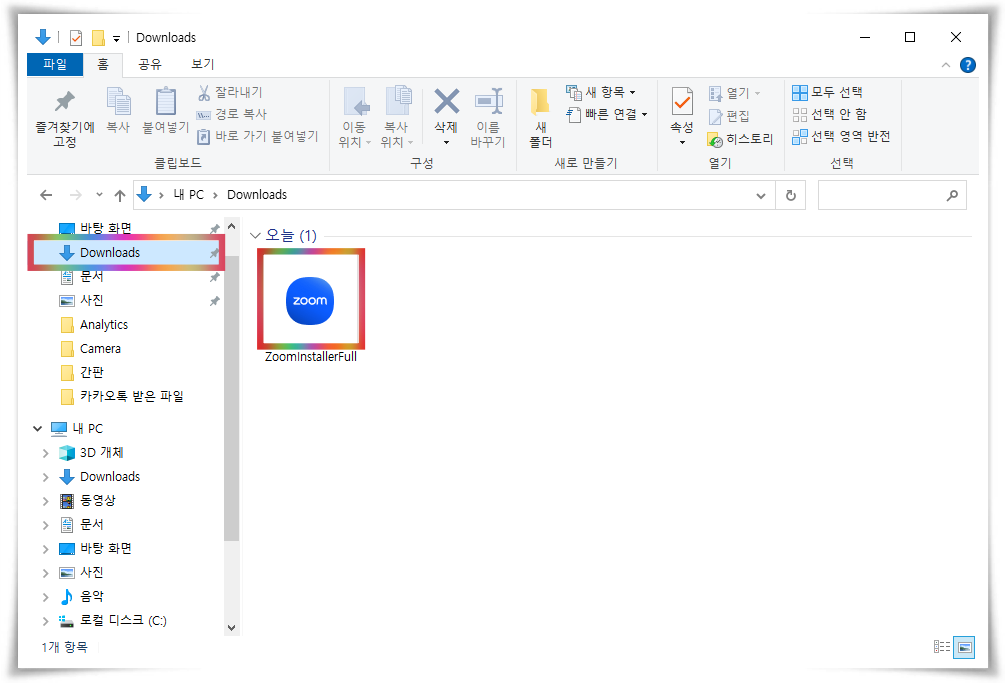Switch to details view layout
The width and height of the screenshot is (1005, 683).
(942, 647)
